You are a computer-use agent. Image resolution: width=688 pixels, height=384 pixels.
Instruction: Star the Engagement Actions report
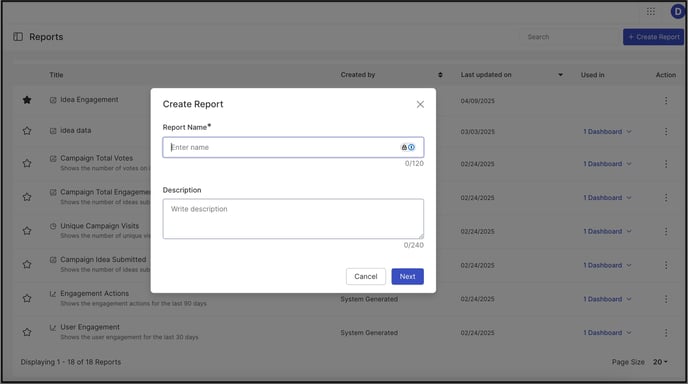(x=27, y=298)
